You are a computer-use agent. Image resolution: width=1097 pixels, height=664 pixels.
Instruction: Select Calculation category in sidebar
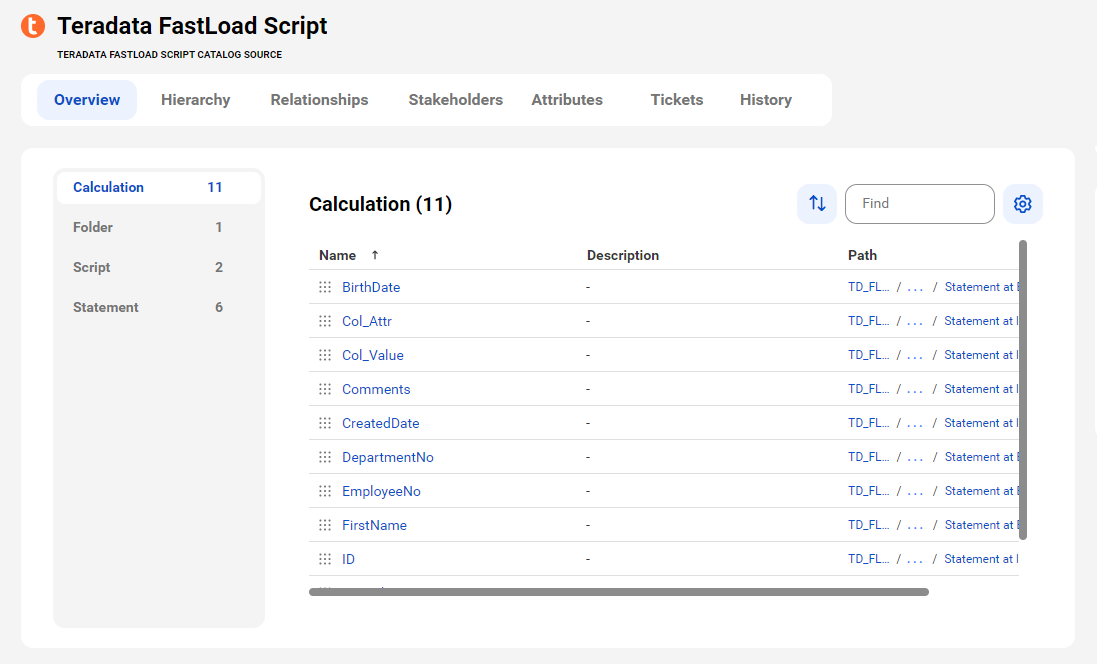(x=159, y=188)
